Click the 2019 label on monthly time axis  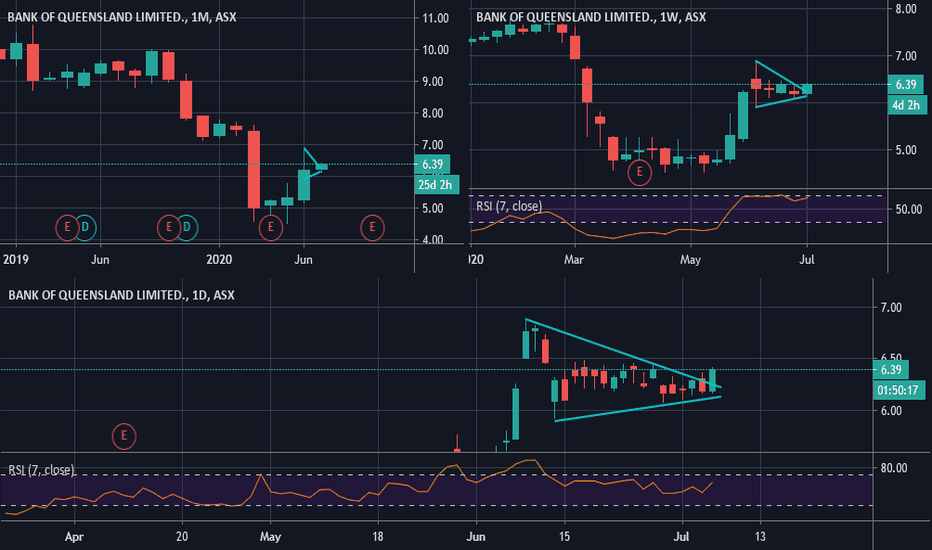(x=15, y=260)
